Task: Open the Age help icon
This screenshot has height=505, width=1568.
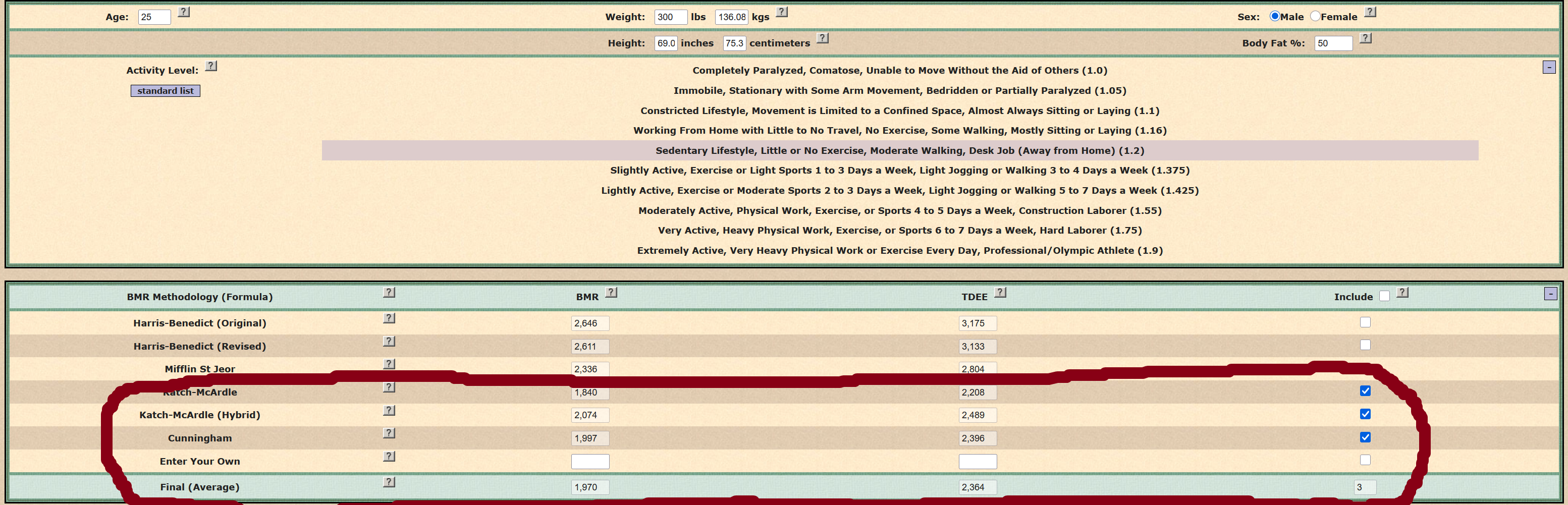Action: [184, 12]
